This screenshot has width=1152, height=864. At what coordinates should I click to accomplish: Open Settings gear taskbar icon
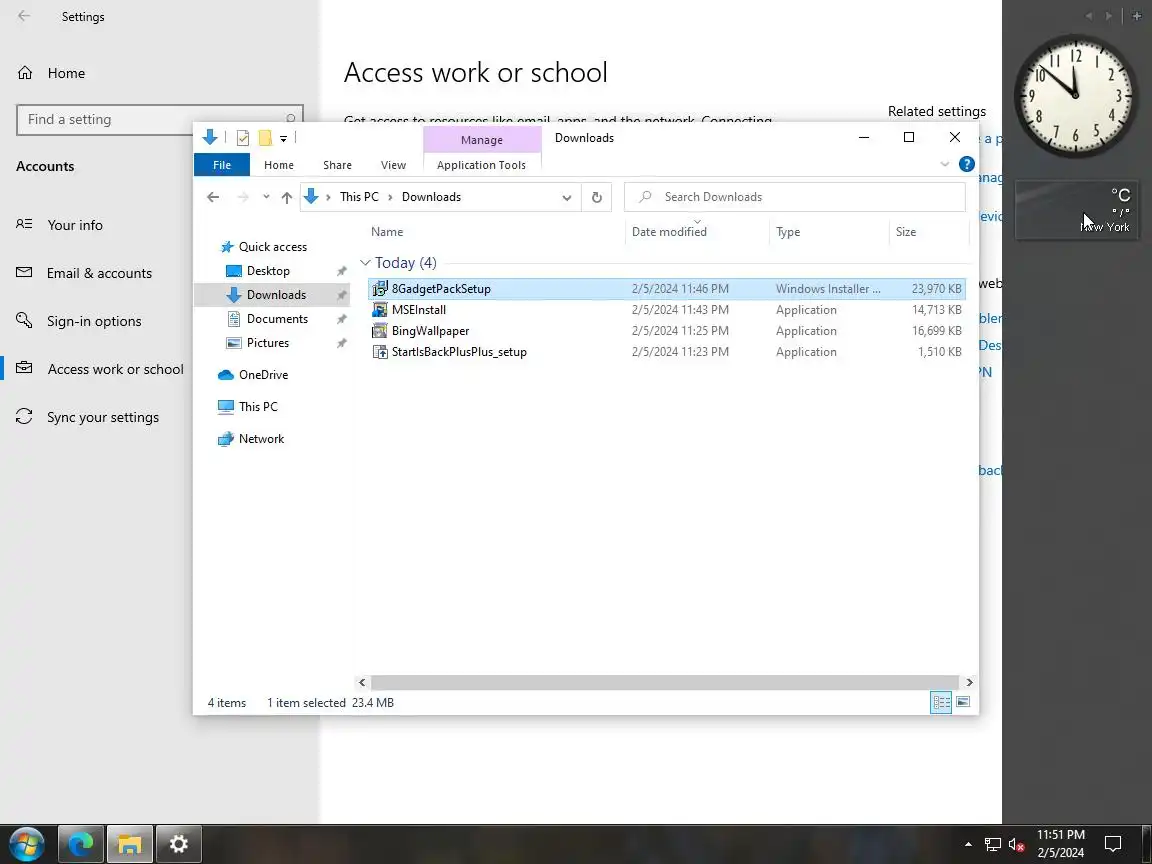179,844
